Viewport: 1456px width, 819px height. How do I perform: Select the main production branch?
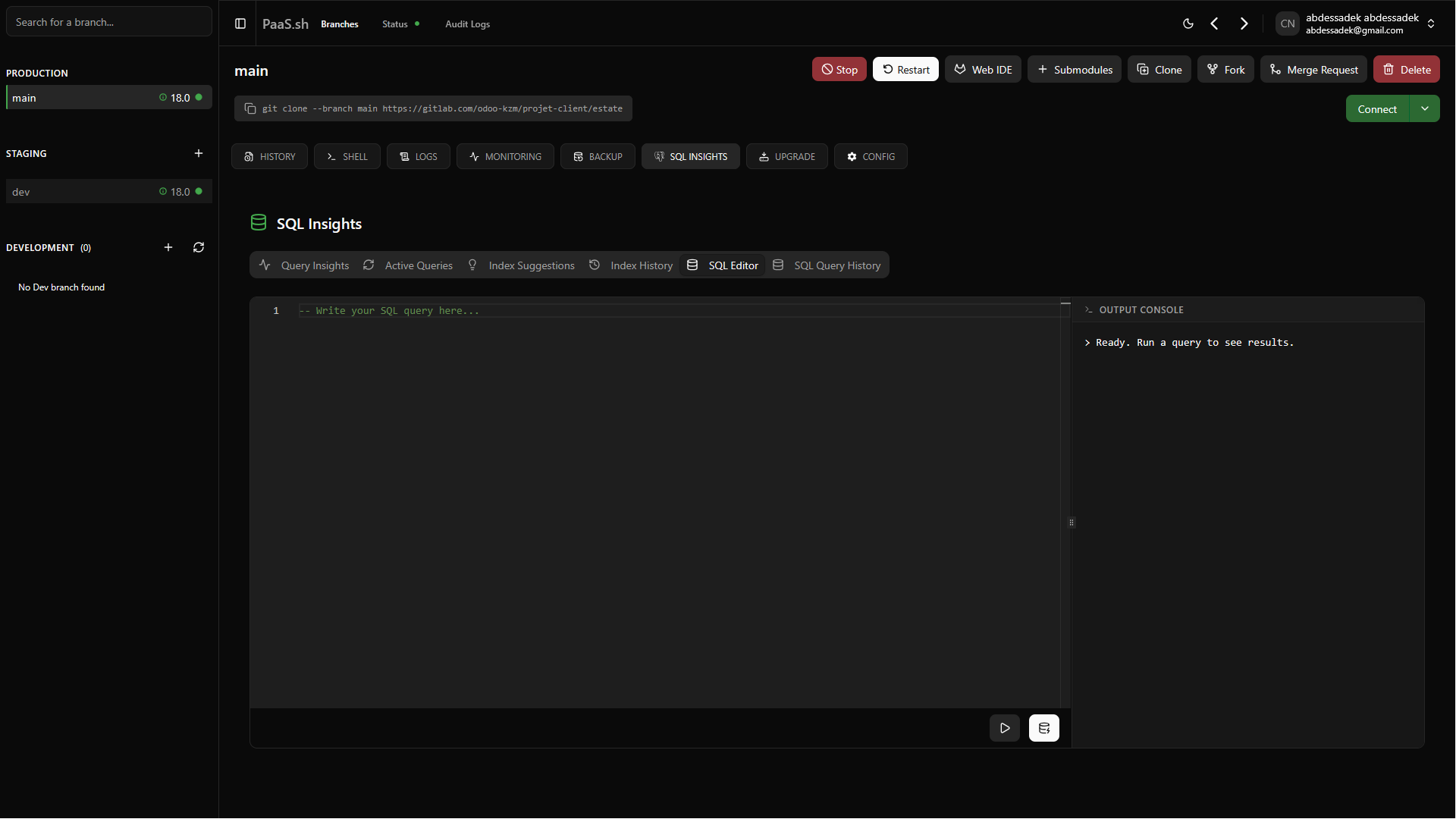109,97
